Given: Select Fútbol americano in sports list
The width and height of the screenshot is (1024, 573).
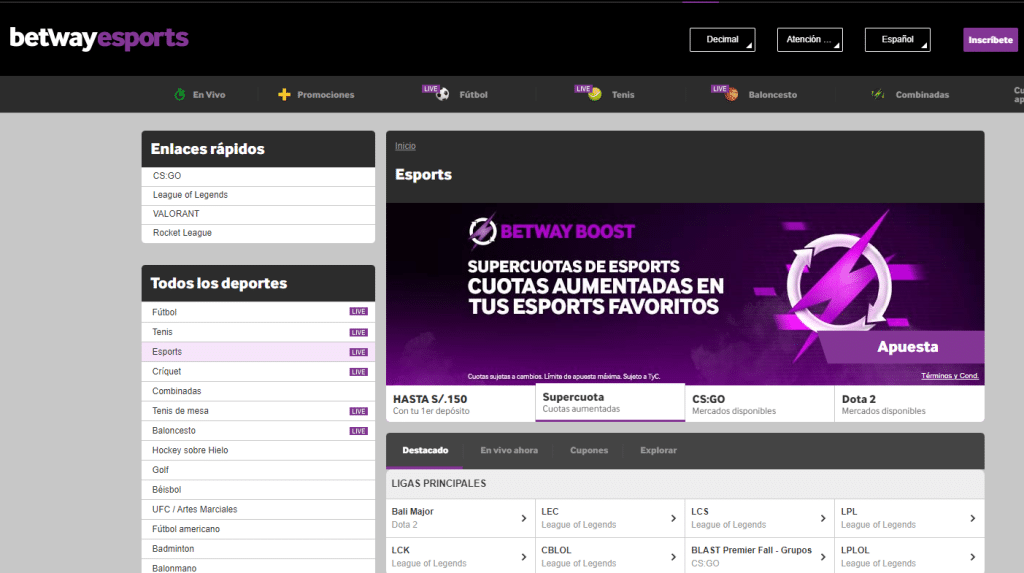Looking at the screenshot, I should (258, 529).
